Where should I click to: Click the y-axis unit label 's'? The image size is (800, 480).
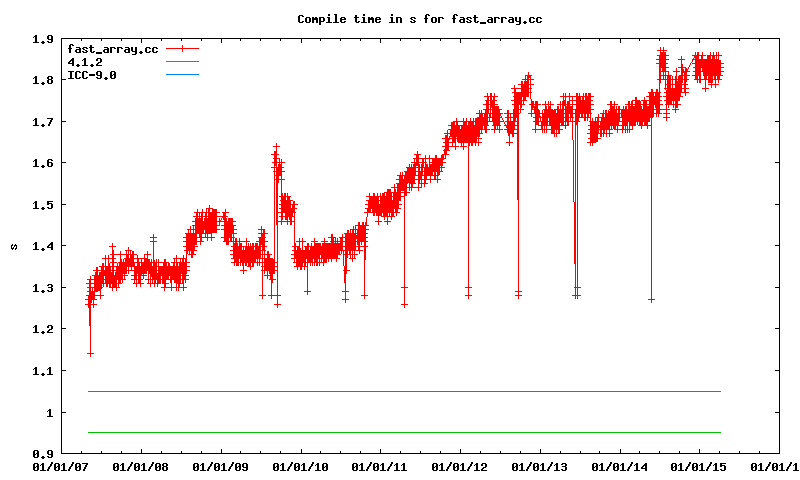[x=13, y=246]
